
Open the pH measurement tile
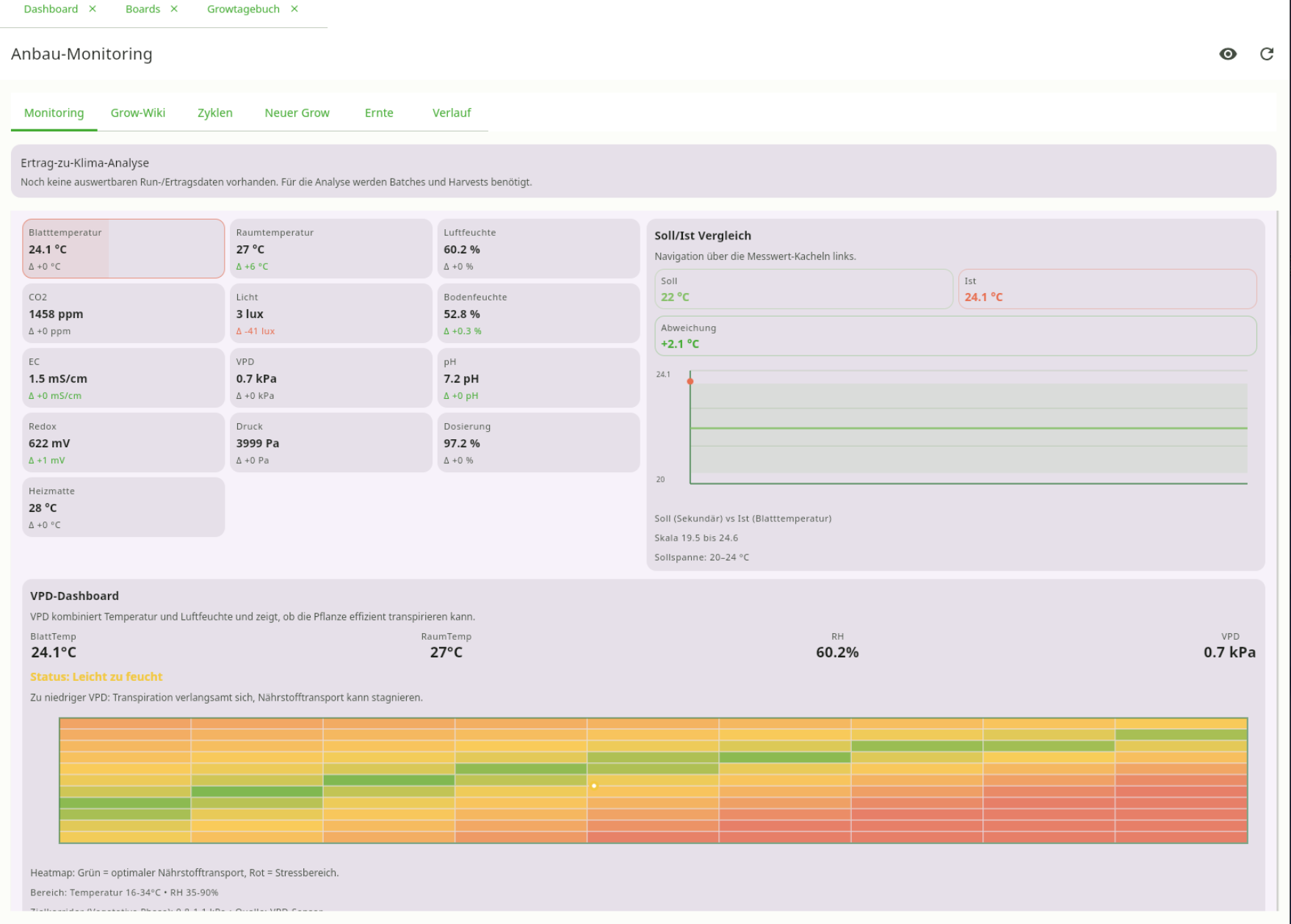[x=538, y=378]
